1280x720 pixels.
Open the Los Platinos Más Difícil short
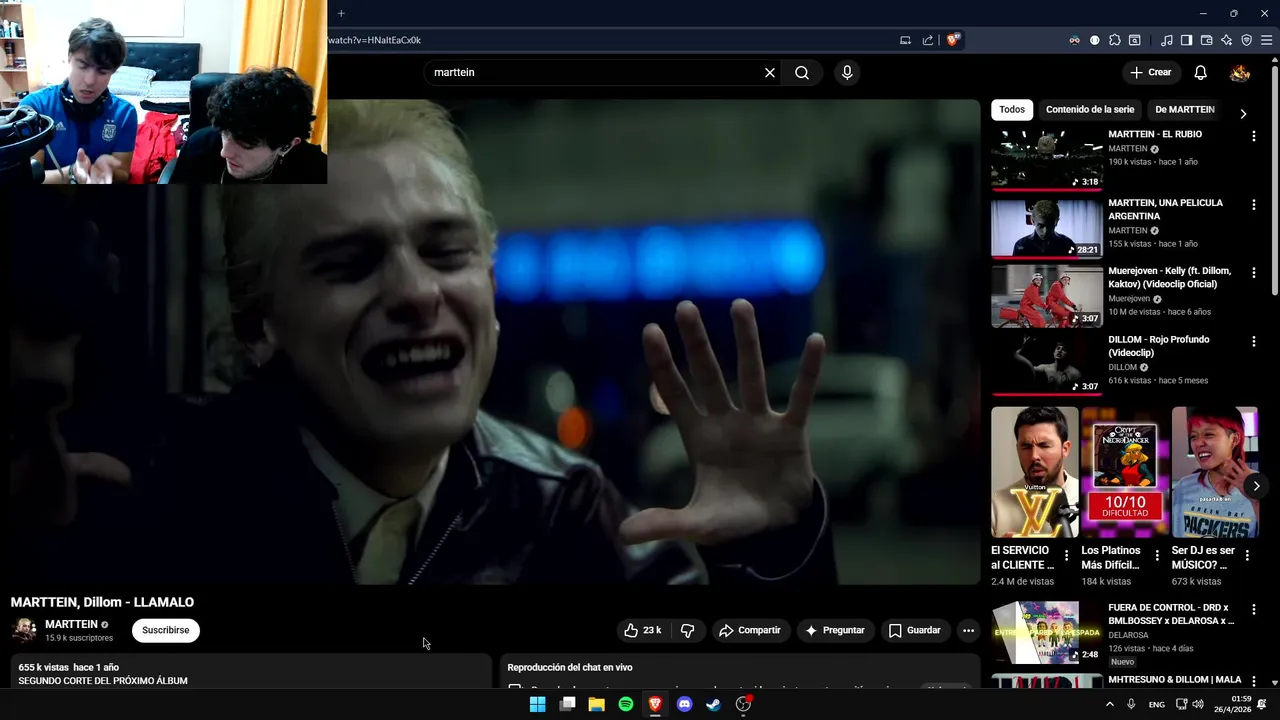[x=1125, y=472]
